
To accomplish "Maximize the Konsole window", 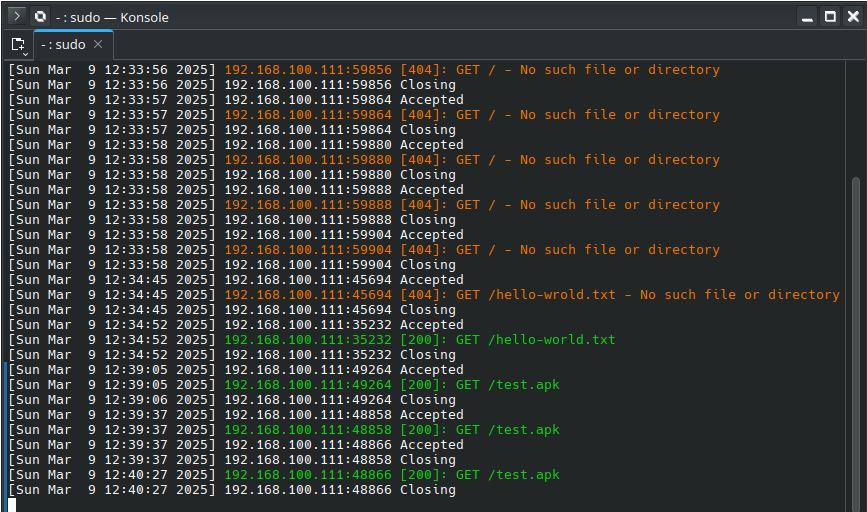I will point(831,17).
